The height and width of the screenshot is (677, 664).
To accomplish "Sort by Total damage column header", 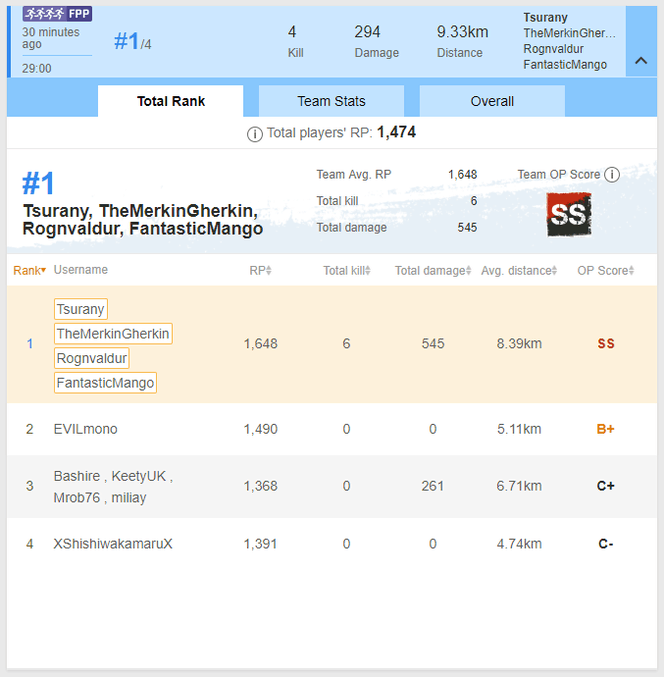I will (x=432, y=271).
